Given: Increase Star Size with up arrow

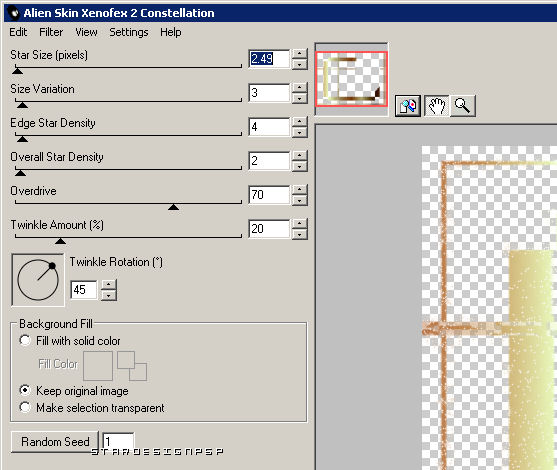Looking at the screenshot, I should pos(300,54).
